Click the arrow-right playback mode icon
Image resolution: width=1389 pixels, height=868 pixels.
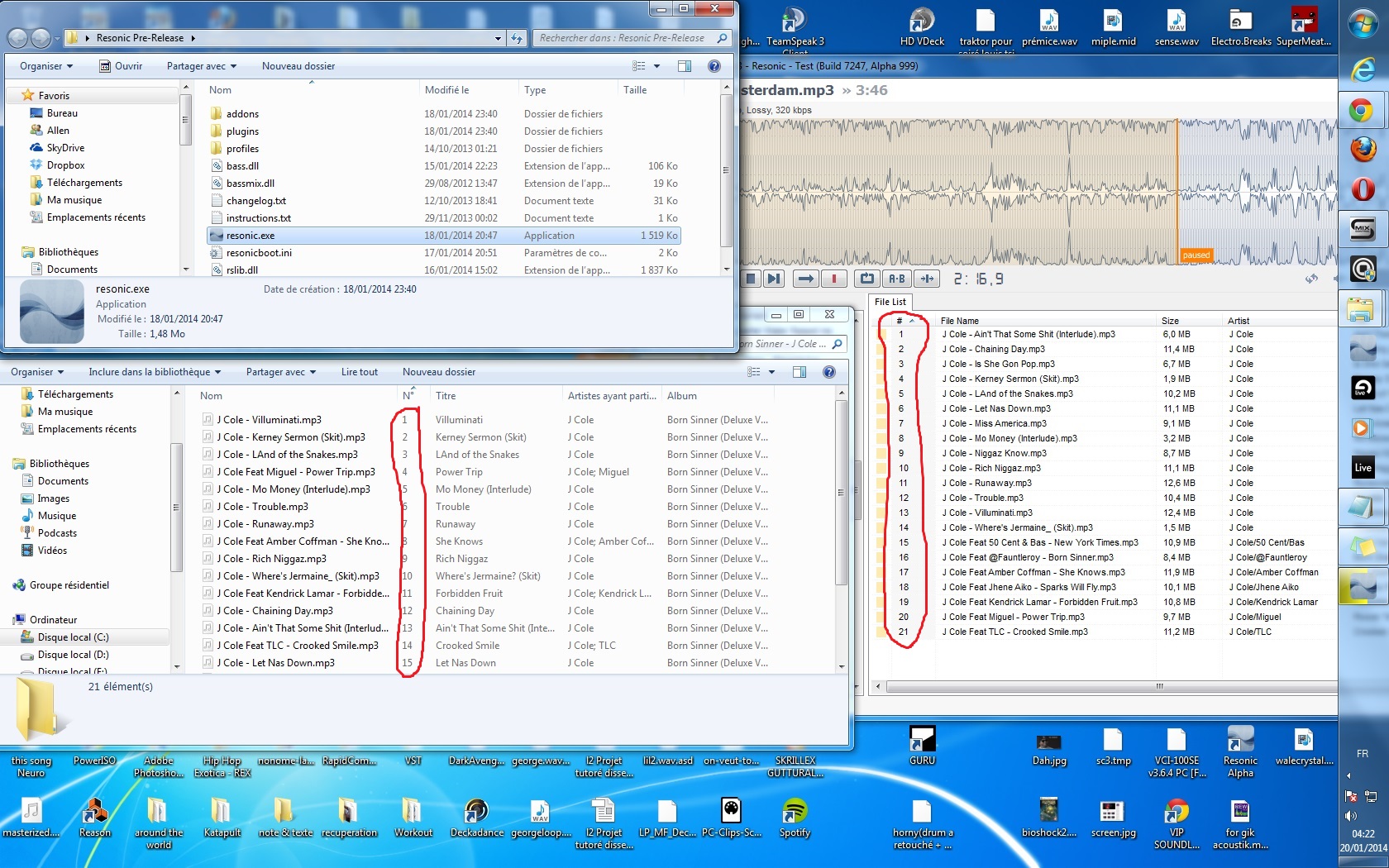coord(806,279)
